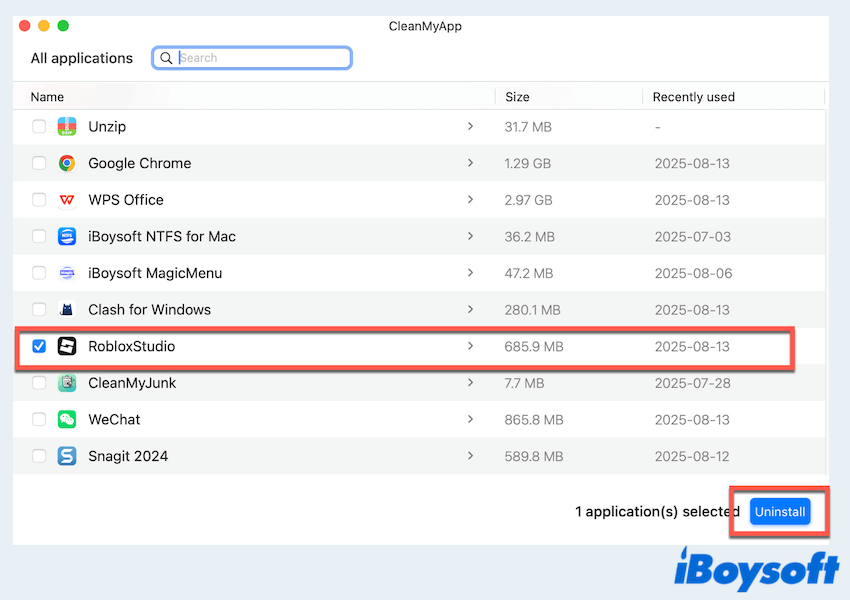This screenshot has height=600, width=850.
Task: Select the CleanMyJunk app name
Action: pyautogui.click(x=132, y=383)
